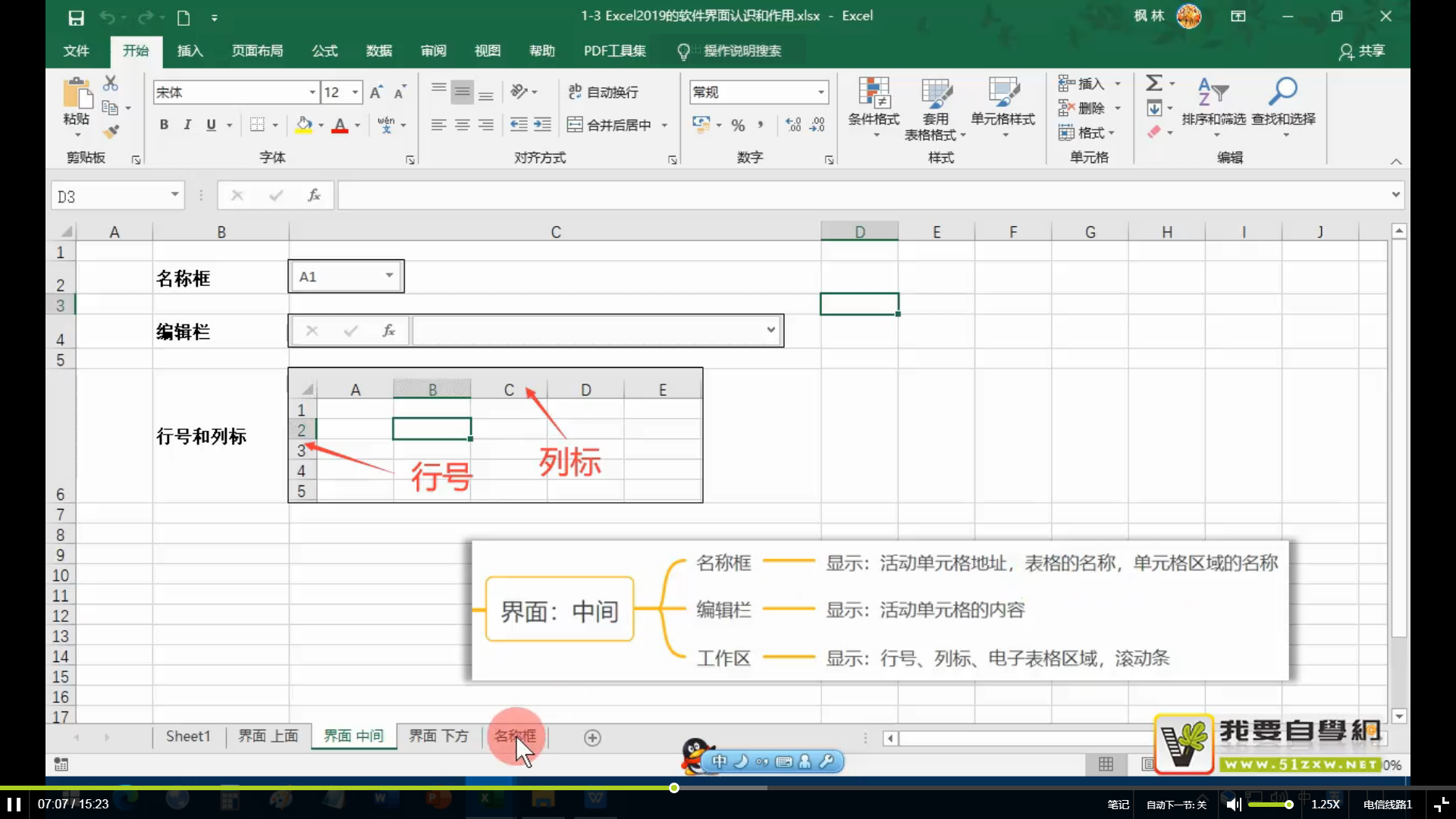Add a new sheet with plus button
Screen dimensions: 1456x819
tap(592, 738)
